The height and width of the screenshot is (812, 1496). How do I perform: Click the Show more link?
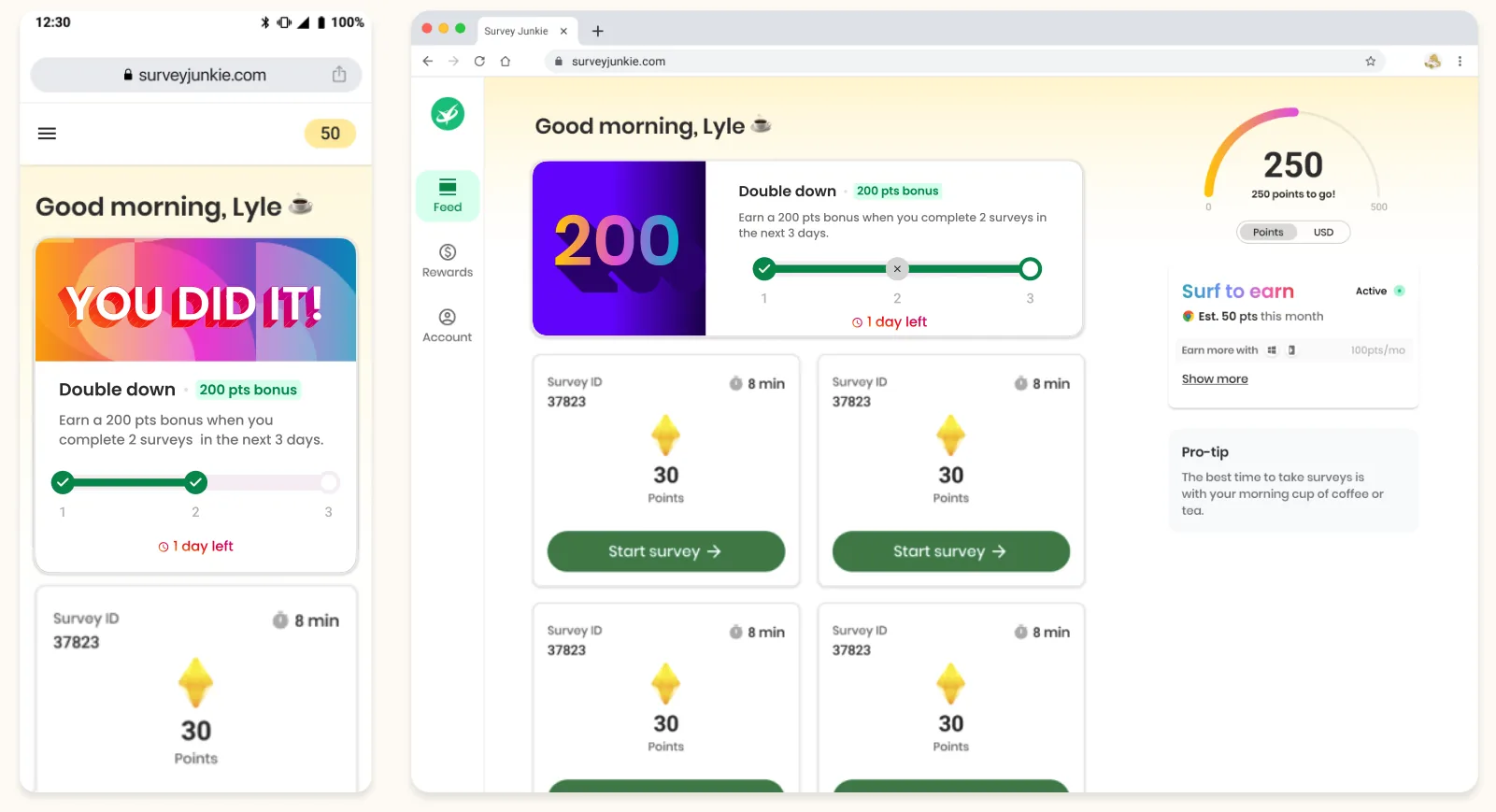click(x=1215, y=378)
